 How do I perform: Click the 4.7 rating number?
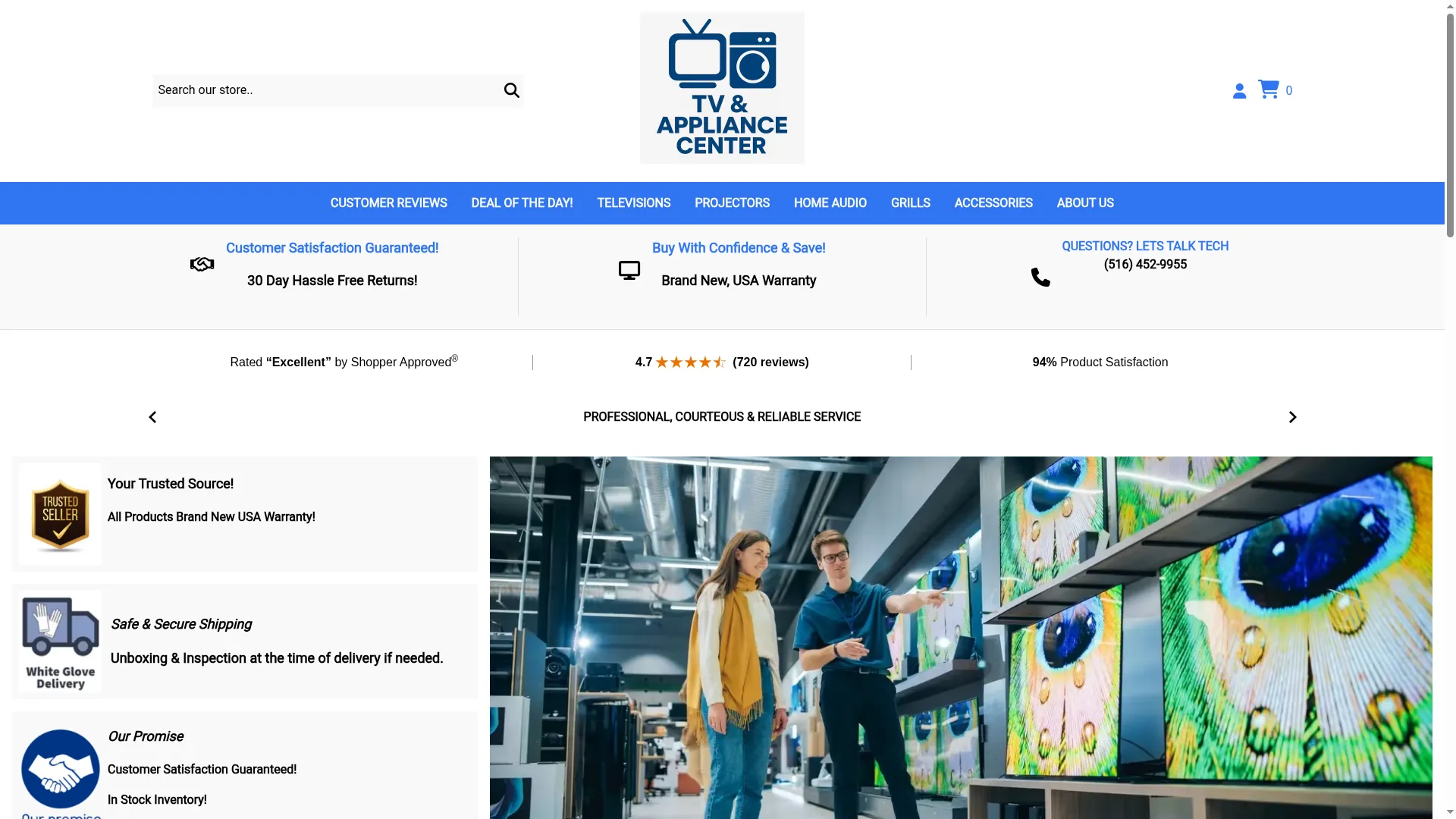pos(644,362)
